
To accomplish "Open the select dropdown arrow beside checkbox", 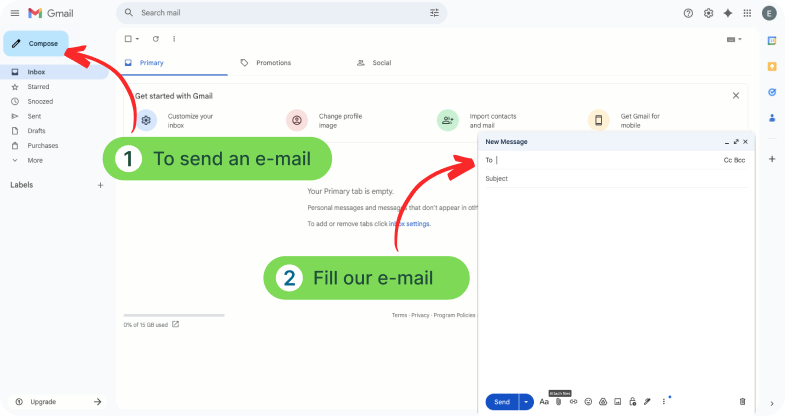I will click(137, 39).
